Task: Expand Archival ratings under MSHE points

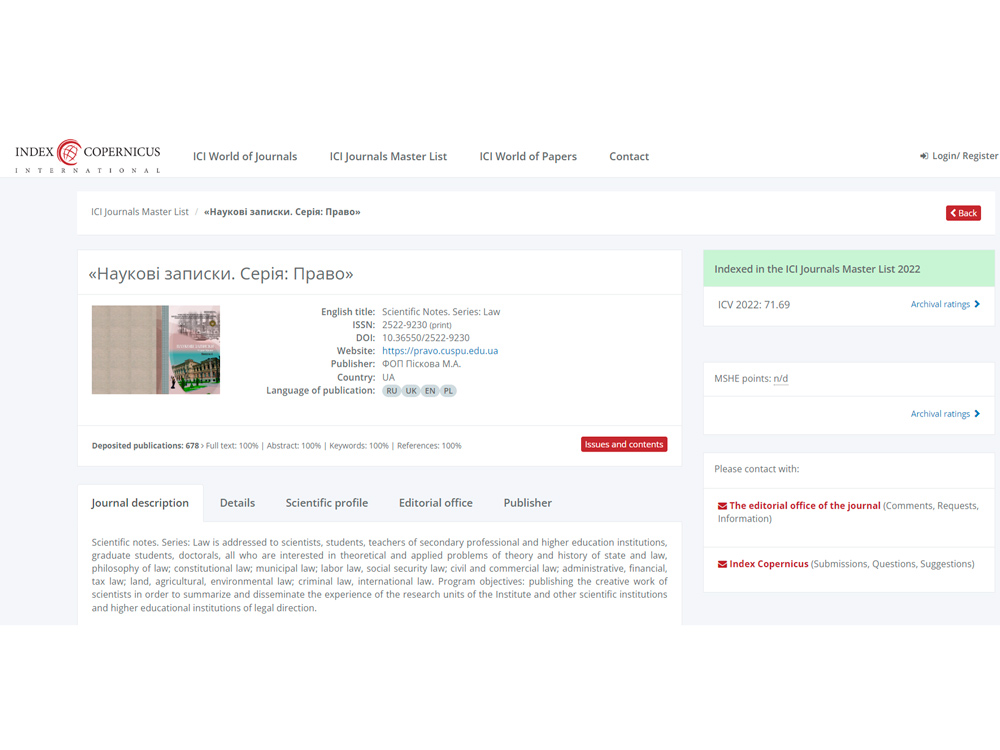Action: 945,414
